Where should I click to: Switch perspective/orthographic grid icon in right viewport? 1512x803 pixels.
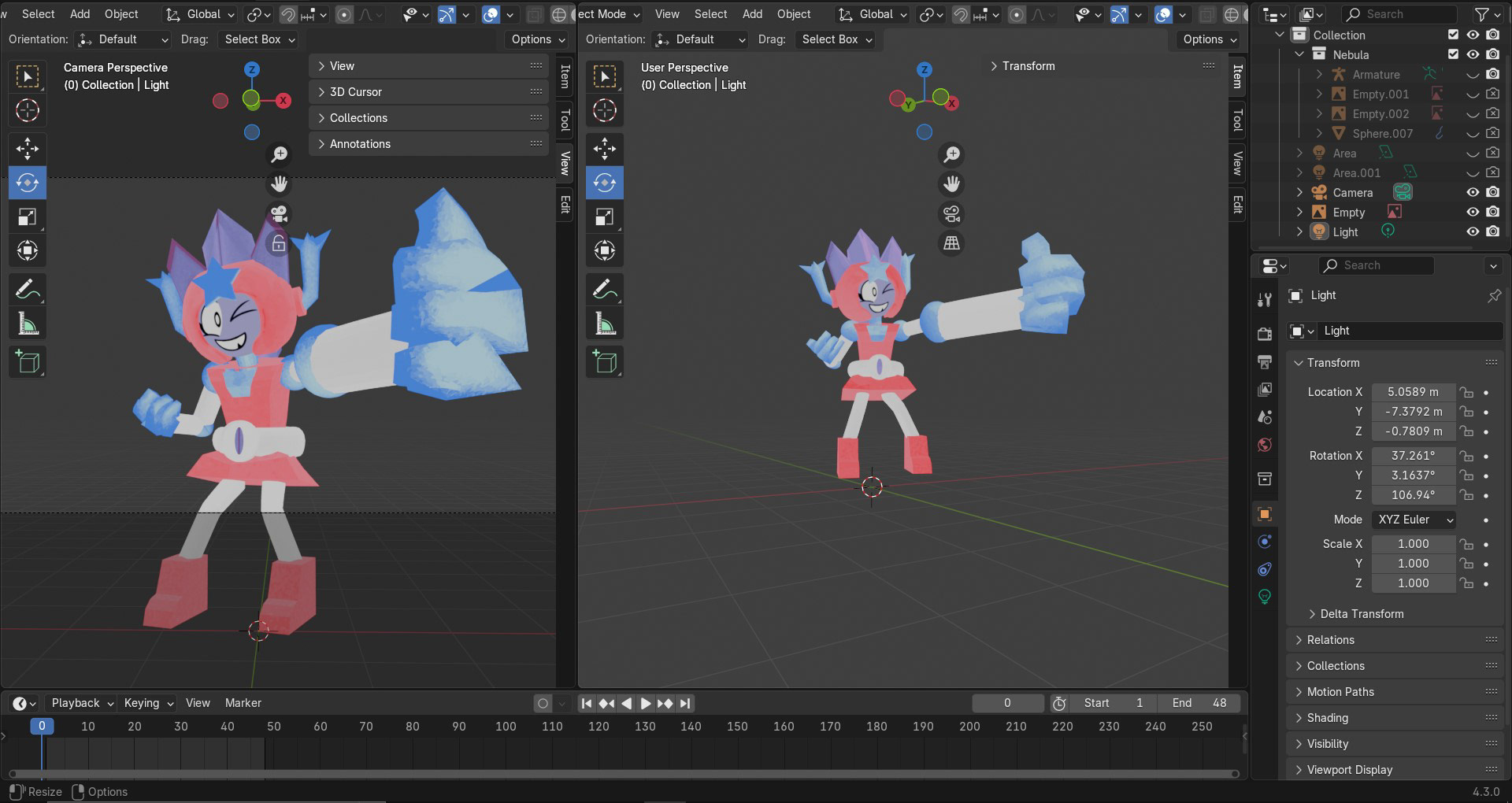point(952,243)
